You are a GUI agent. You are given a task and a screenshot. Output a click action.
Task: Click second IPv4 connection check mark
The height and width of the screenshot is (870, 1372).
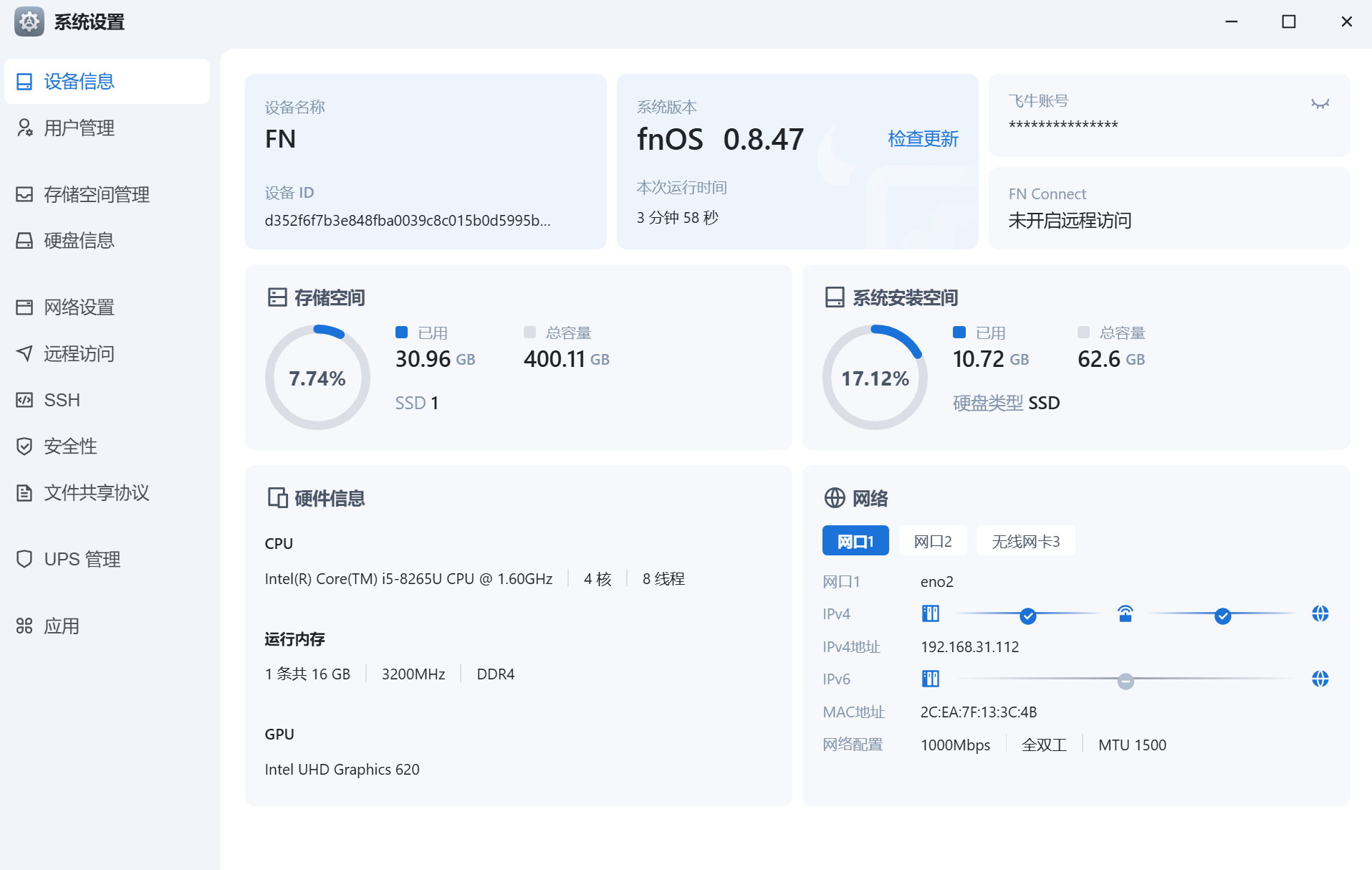click(1223, 616)
